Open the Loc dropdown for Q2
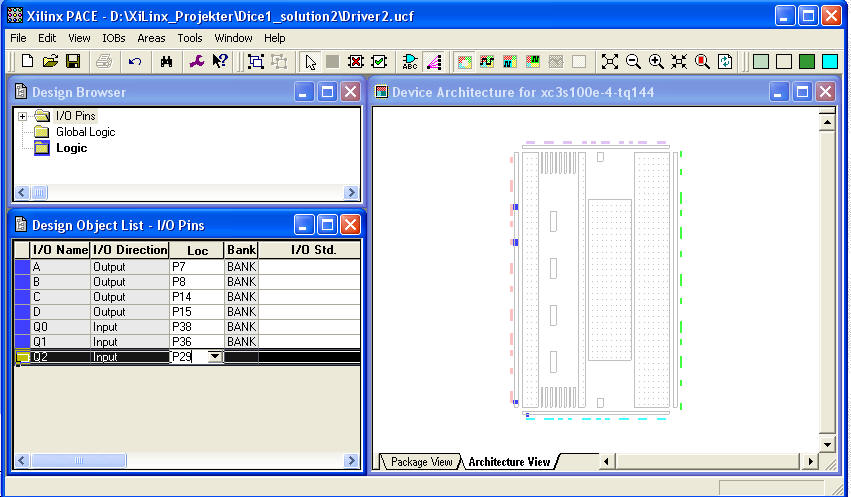This screenshot has width=851, height=497. point(215,356)
